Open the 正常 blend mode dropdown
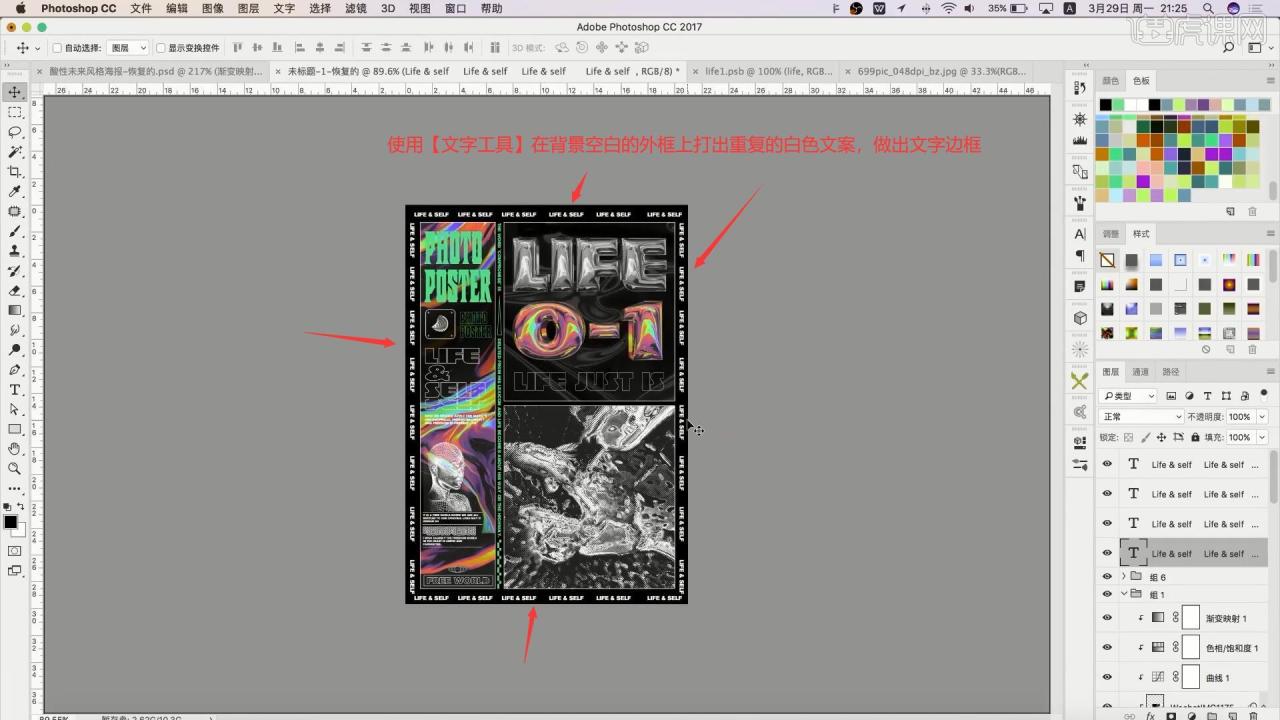This screenshot has height=720, width=1280. tap(1141, 416)
